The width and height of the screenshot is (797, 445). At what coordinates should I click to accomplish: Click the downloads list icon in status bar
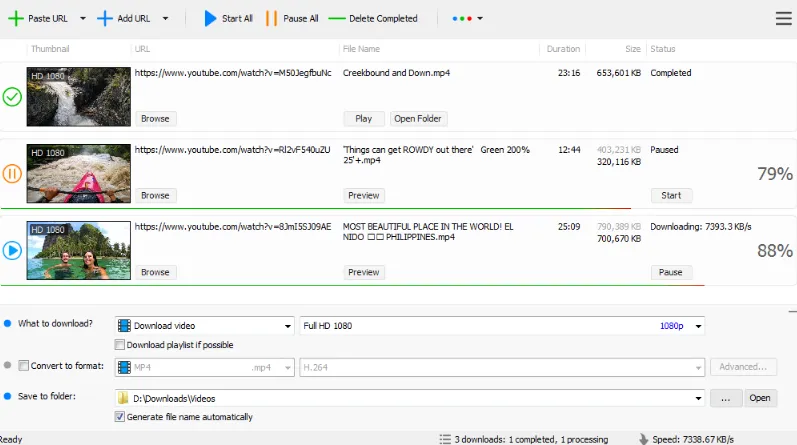445,439
